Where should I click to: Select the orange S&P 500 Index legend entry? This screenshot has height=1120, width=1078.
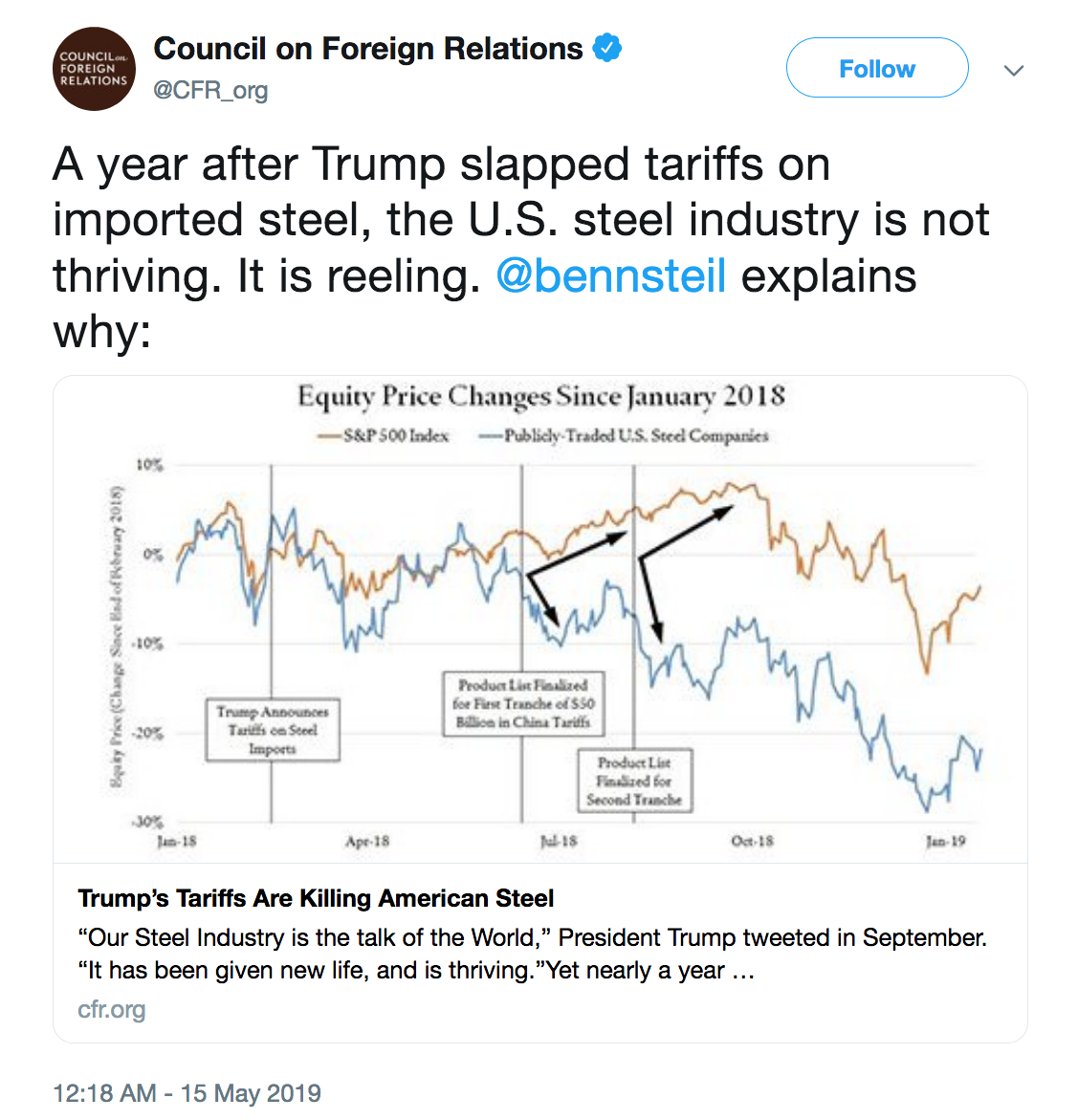point(385,436)
